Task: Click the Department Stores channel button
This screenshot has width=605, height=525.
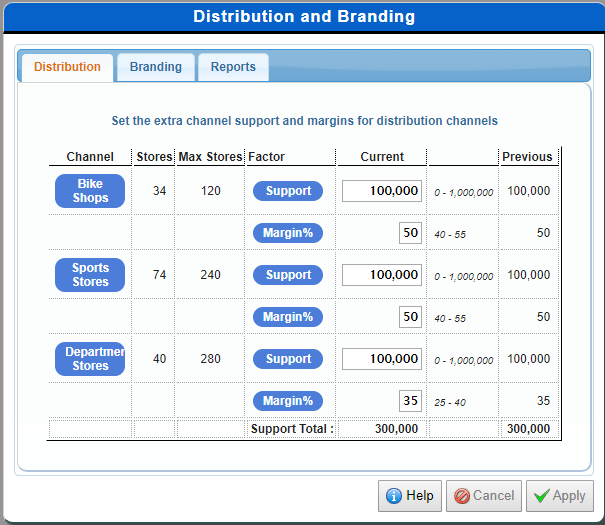Action: pyautogui.click(x=90, y=359)
